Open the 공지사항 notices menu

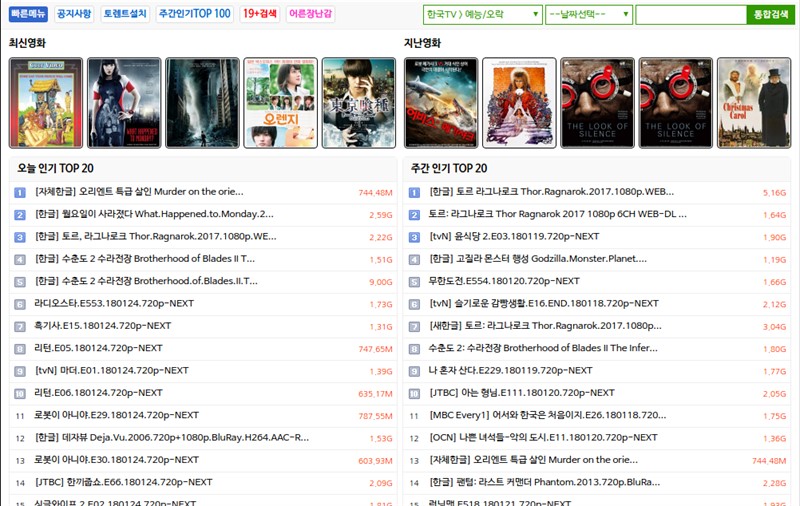74,14
